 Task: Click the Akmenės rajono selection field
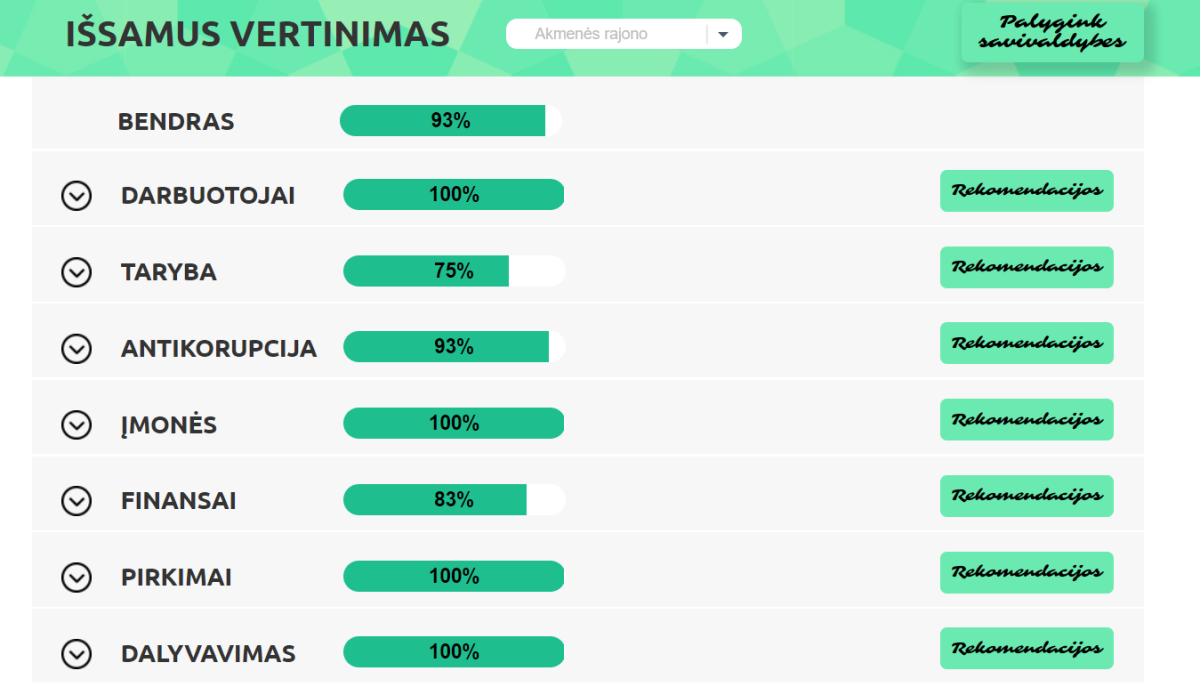click(624, 34)
